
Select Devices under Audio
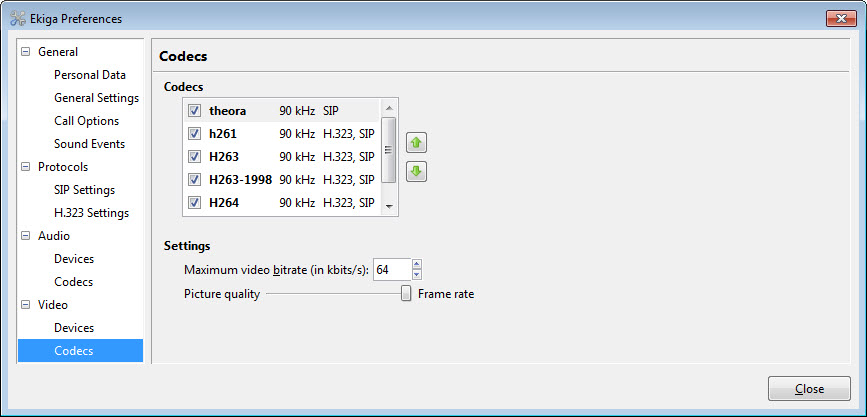pos(74,259)
